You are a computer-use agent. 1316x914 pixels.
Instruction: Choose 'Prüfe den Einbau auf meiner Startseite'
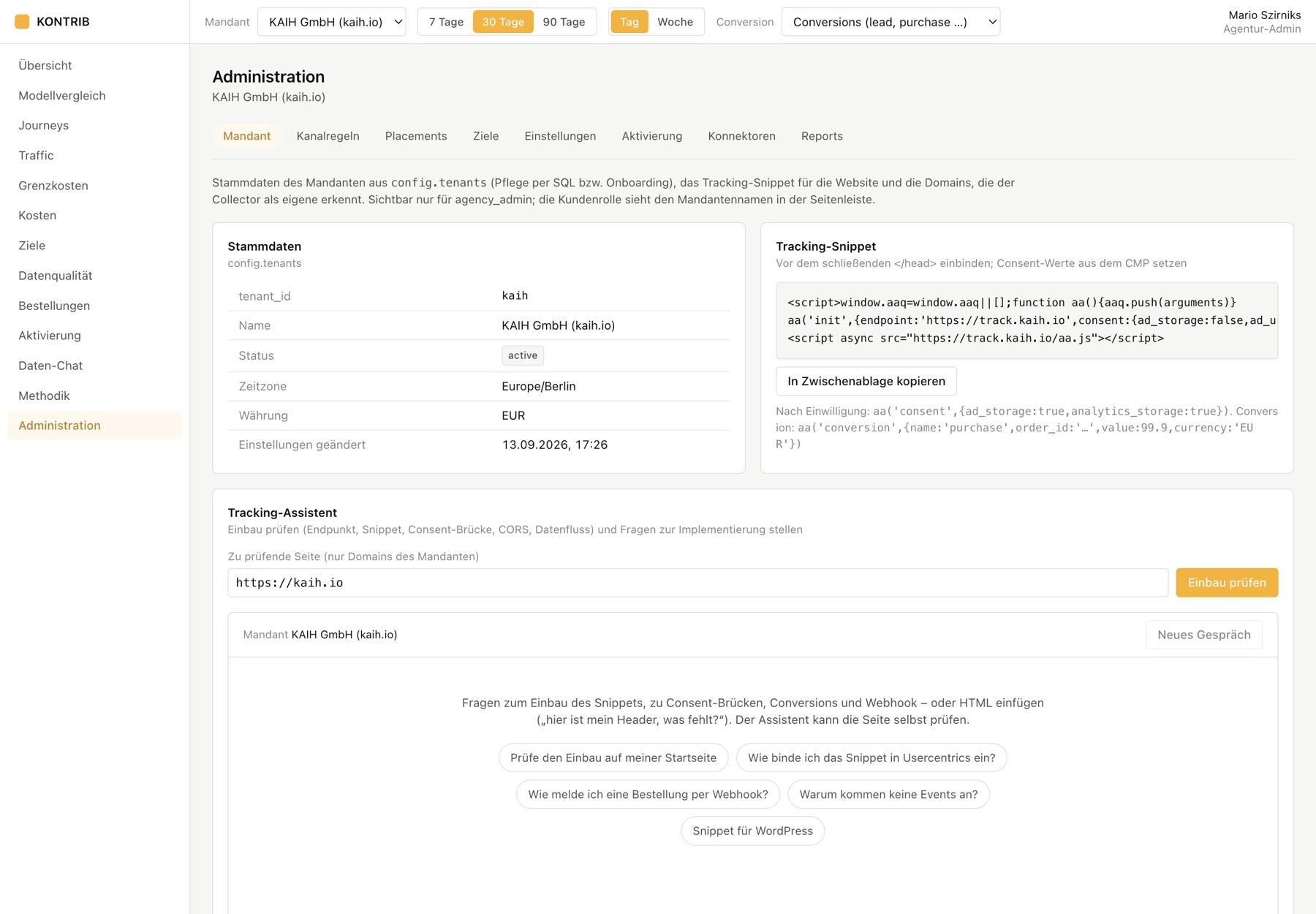point(613,758)
